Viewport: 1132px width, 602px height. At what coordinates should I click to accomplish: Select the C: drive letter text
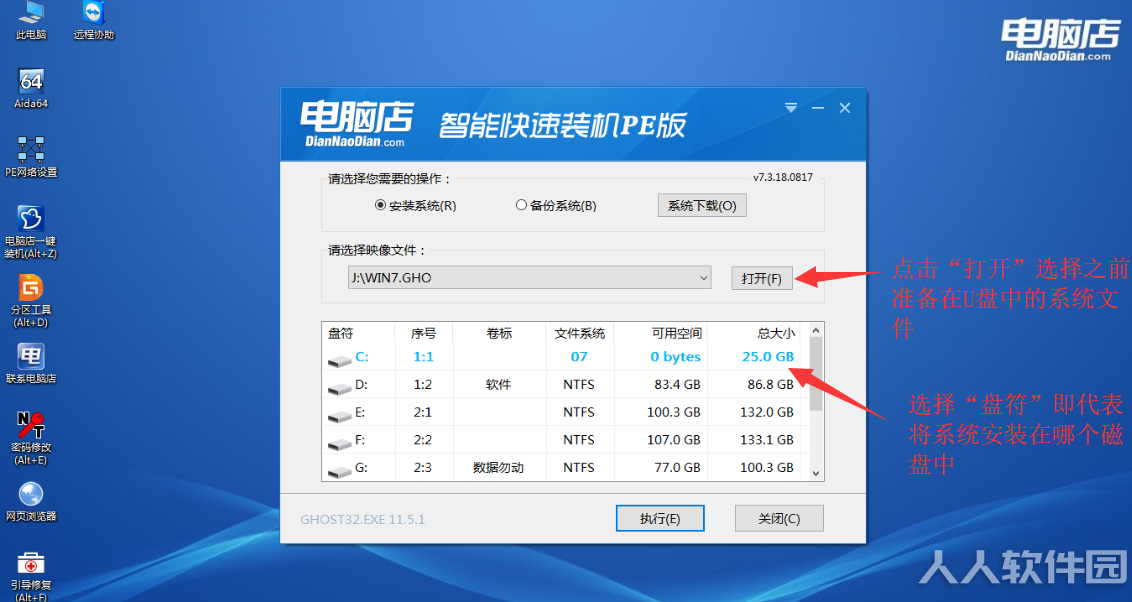[x=362, y=357]
